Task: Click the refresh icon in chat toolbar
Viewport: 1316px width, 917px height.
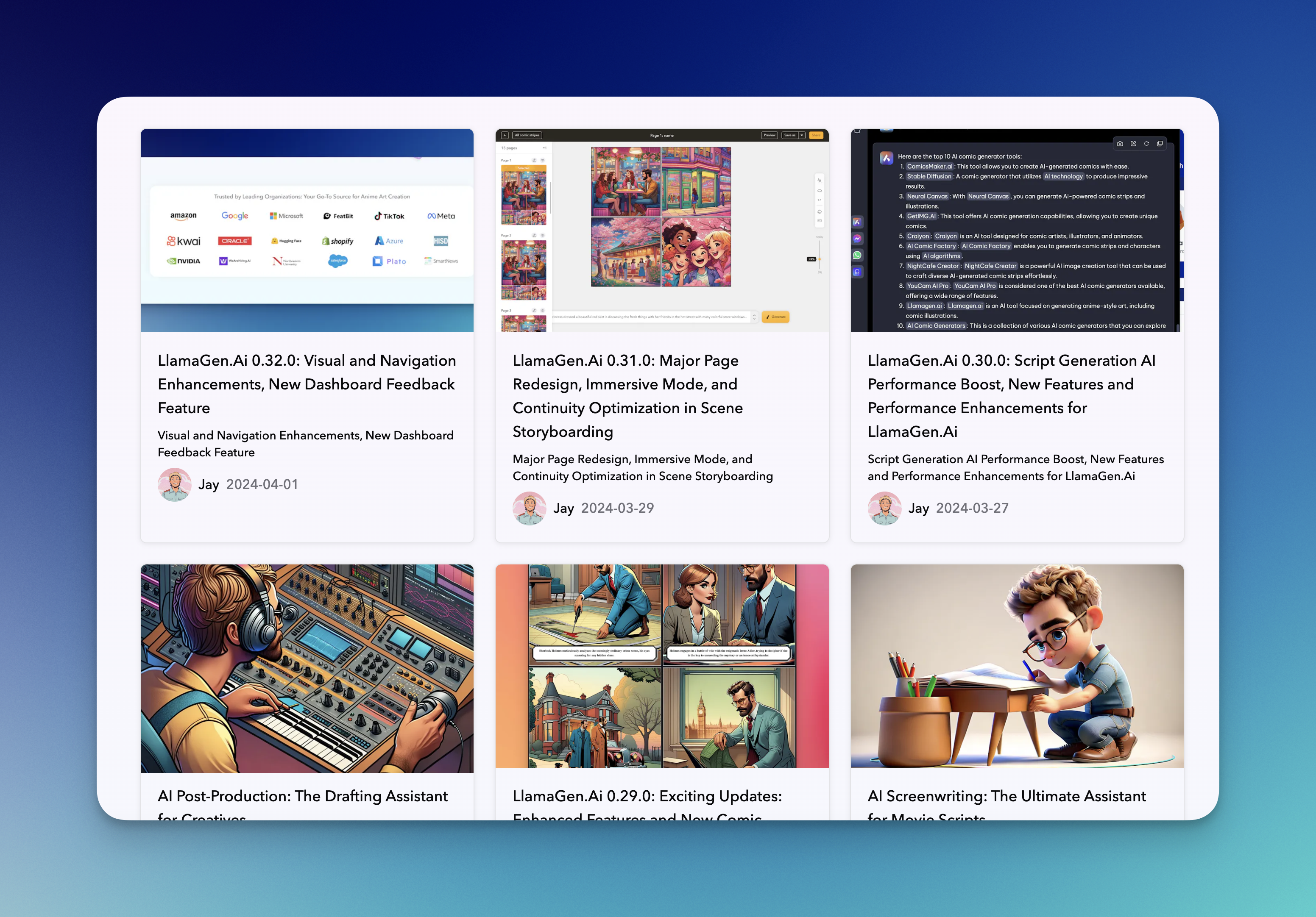Action: (x=1146, y=144)
